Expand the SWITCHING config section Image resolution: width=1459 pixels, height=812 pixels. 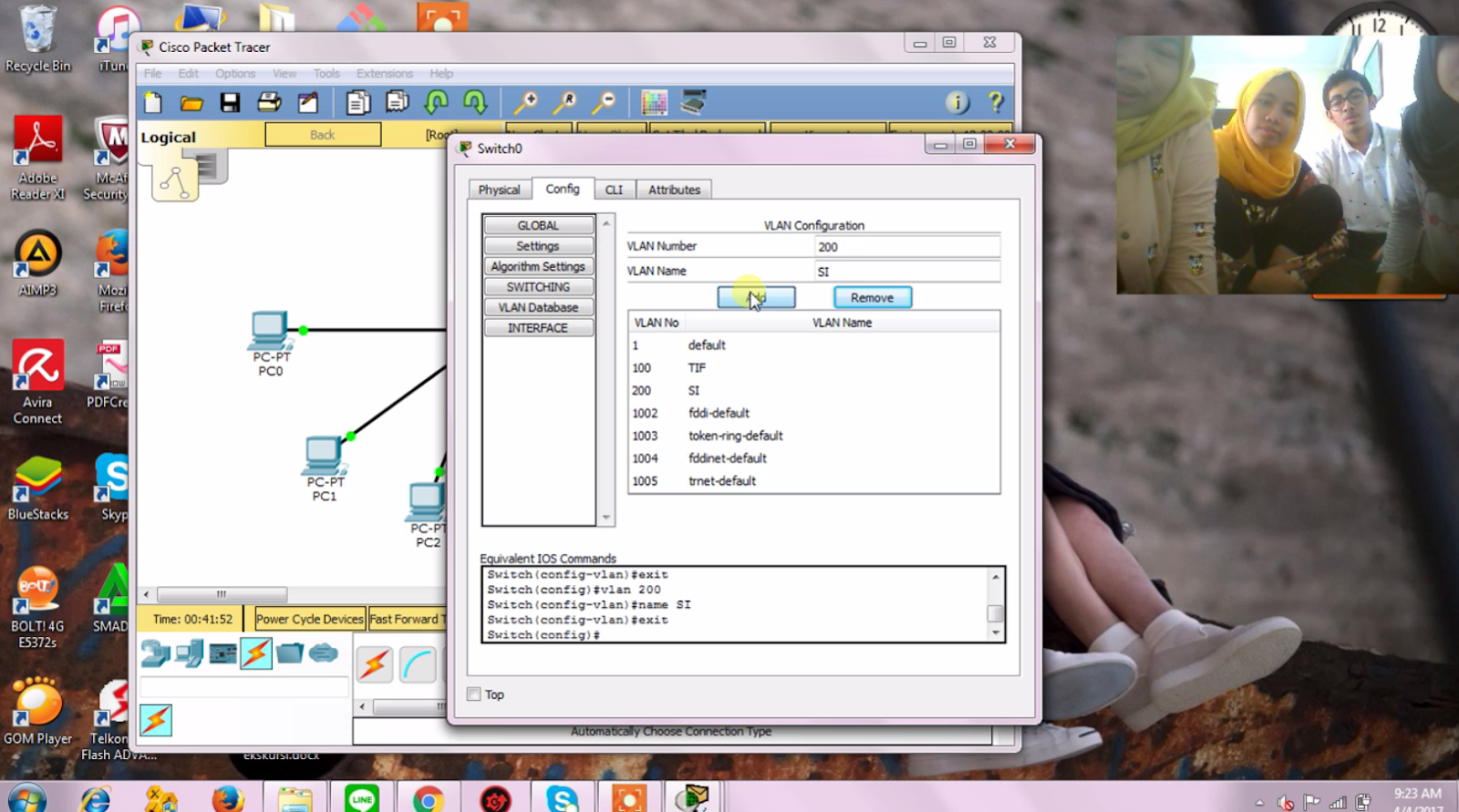[x=538, y=286]
